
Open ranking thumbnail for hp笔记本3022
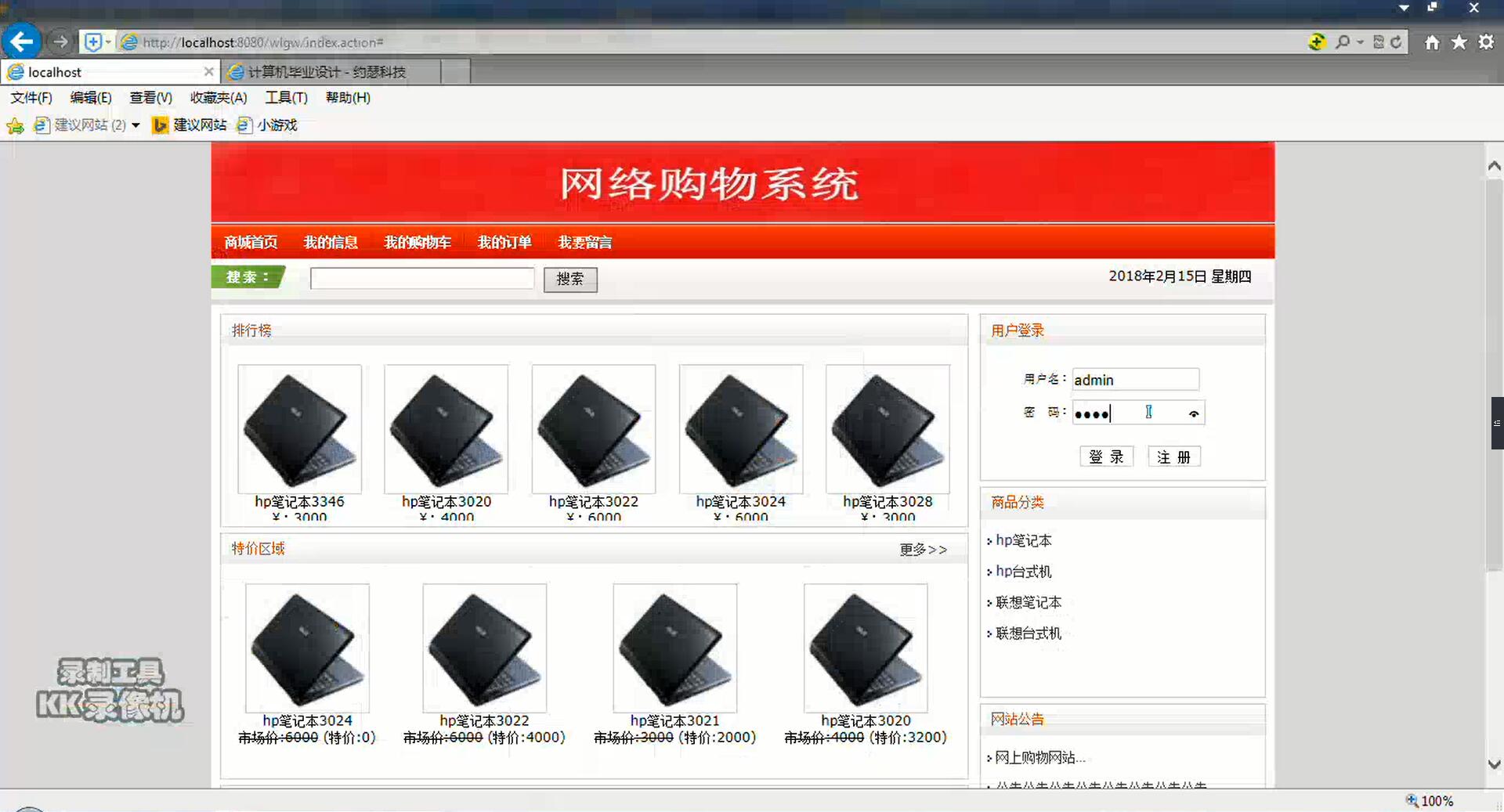(594, 428)
